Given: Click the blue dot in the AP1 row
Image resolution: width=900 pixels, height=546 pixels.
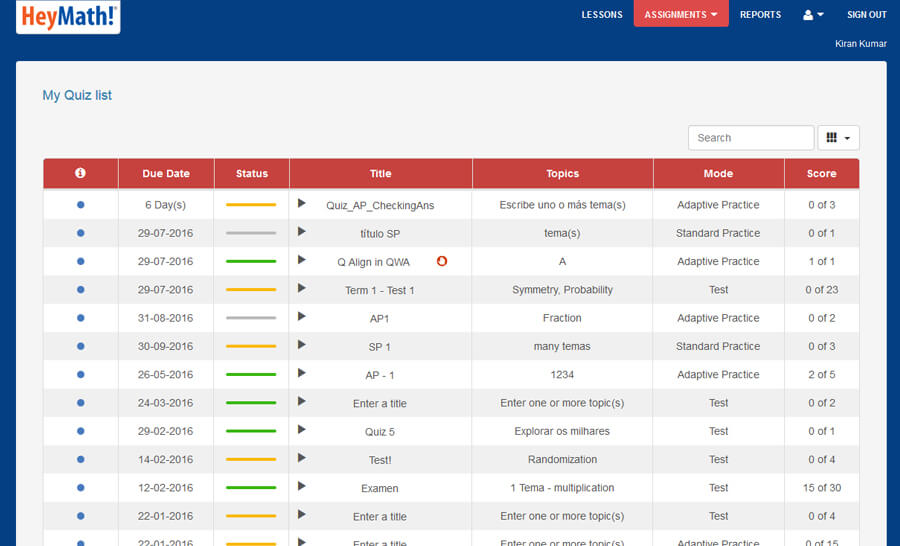Looking at the screenshot, I should click(x=80, y=318).
